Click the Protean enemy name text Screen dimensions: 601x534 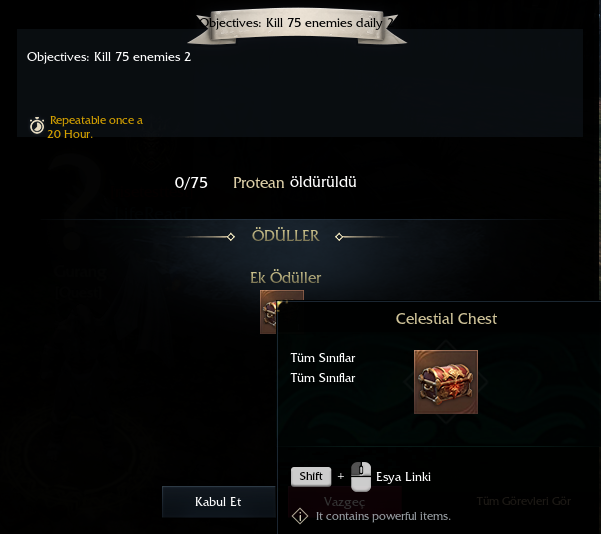[259, 183]
